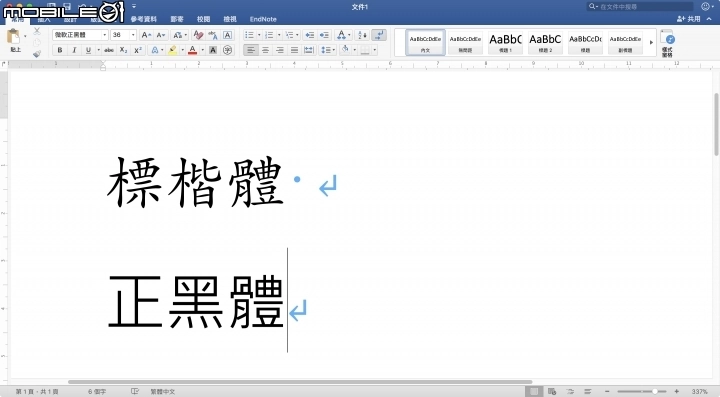Viewport: 720px width, 397px height.
Task: Select Justify paragraph alignment
Action: coord(294,50)
